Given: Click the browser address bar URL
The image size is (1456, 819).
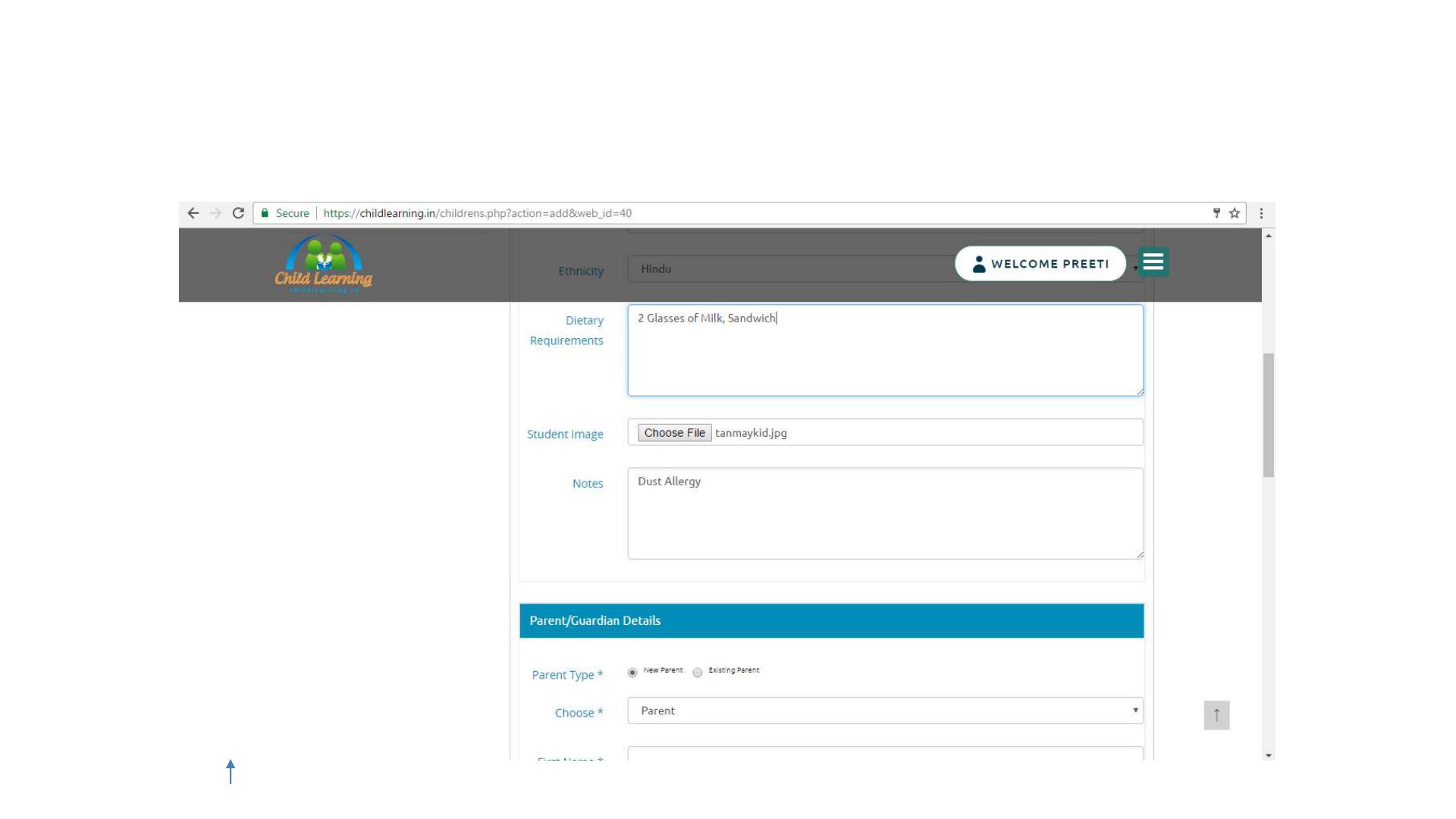Looking at the screenshot, I should pos(478,213).
